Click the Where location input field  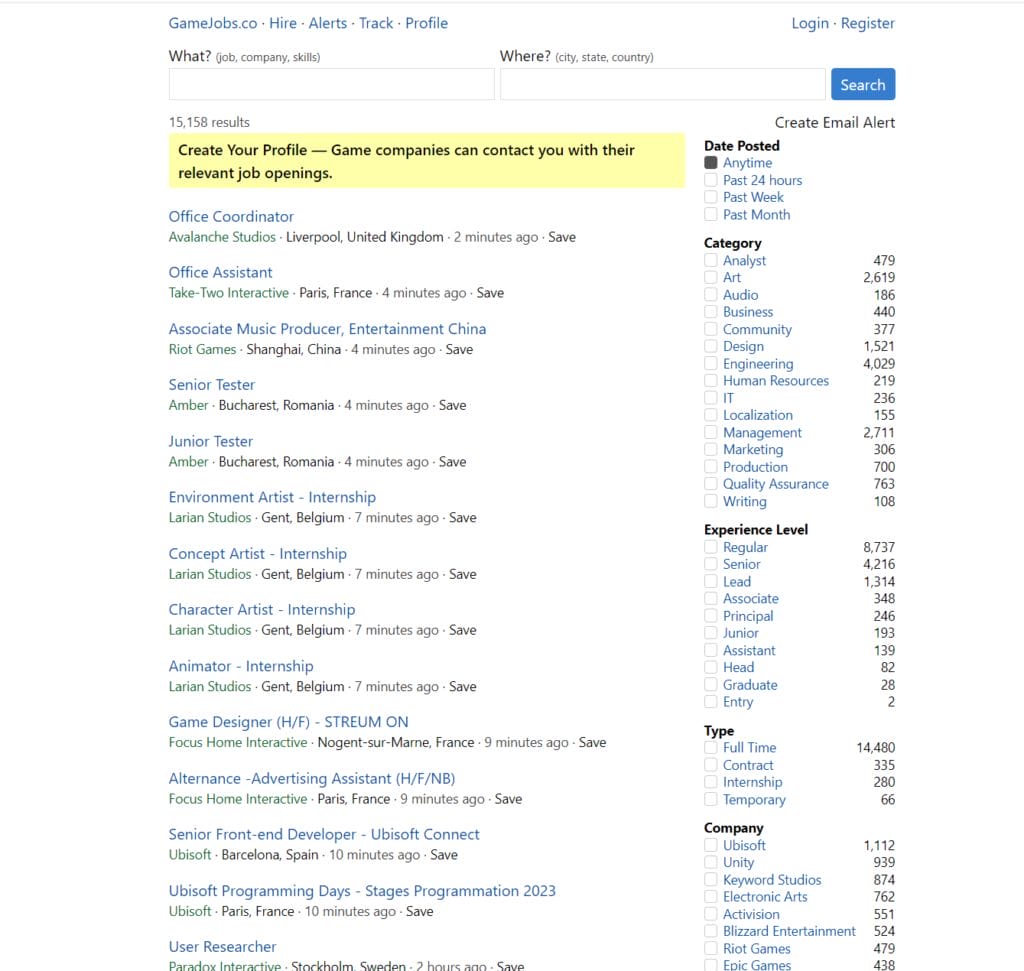(662, 85)
